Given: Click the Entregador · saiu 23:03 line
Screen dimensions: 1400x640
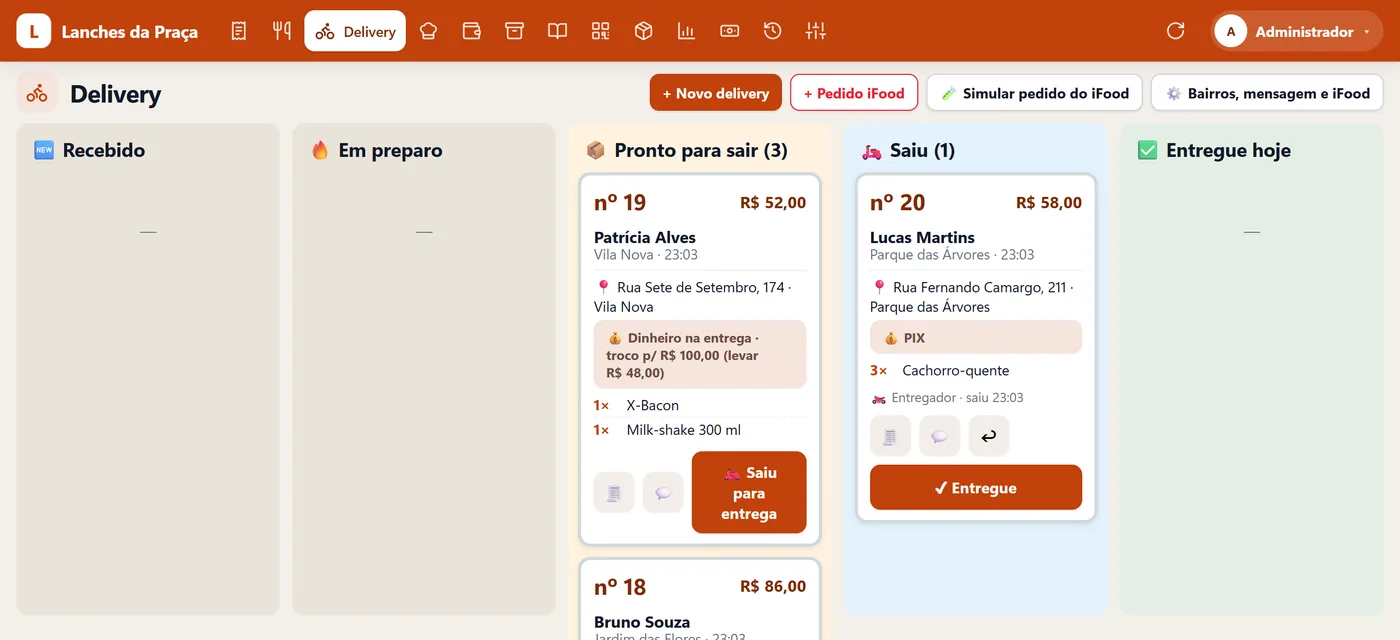Looking at the screenshot, I should click(947, 397).
